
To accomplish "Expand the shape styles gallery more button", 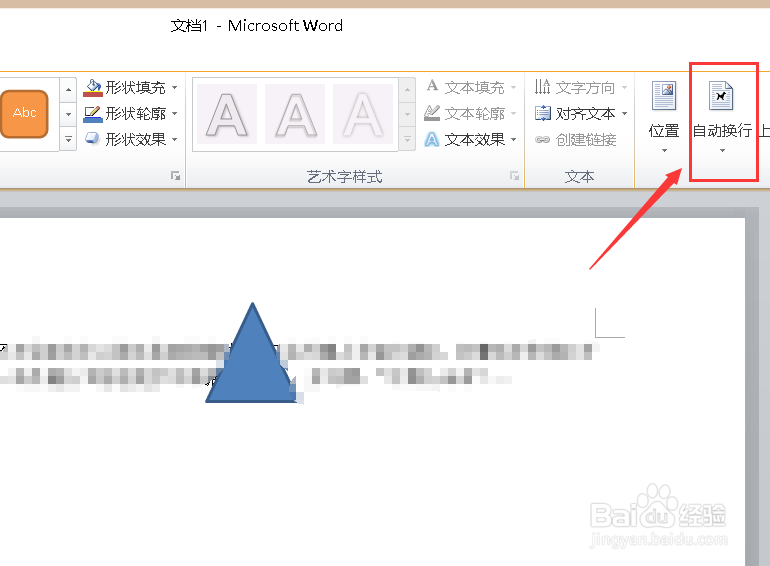I will click(68, 139).
